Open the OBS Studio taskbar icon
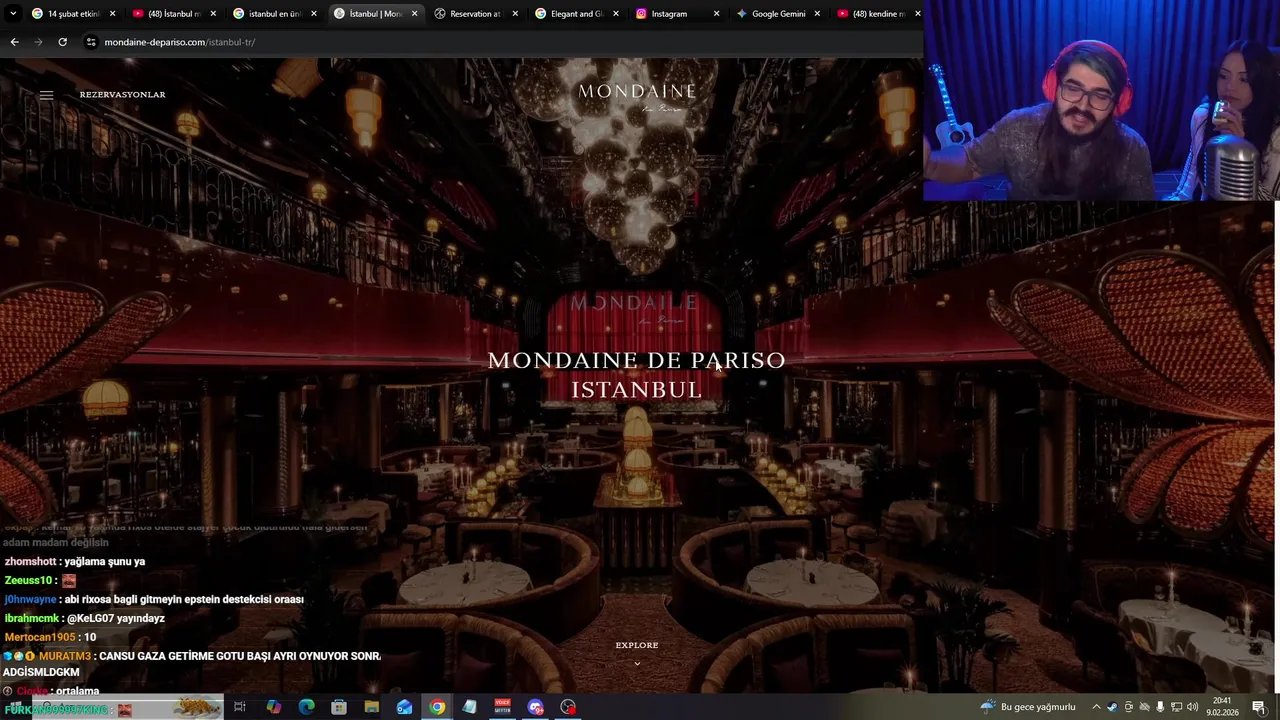The image size is (1280, 720). (x=569, y=707)
